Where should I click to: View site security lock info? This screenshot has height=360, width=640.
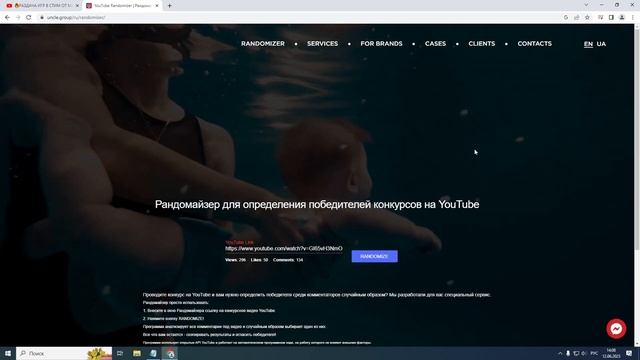(42, 18)
